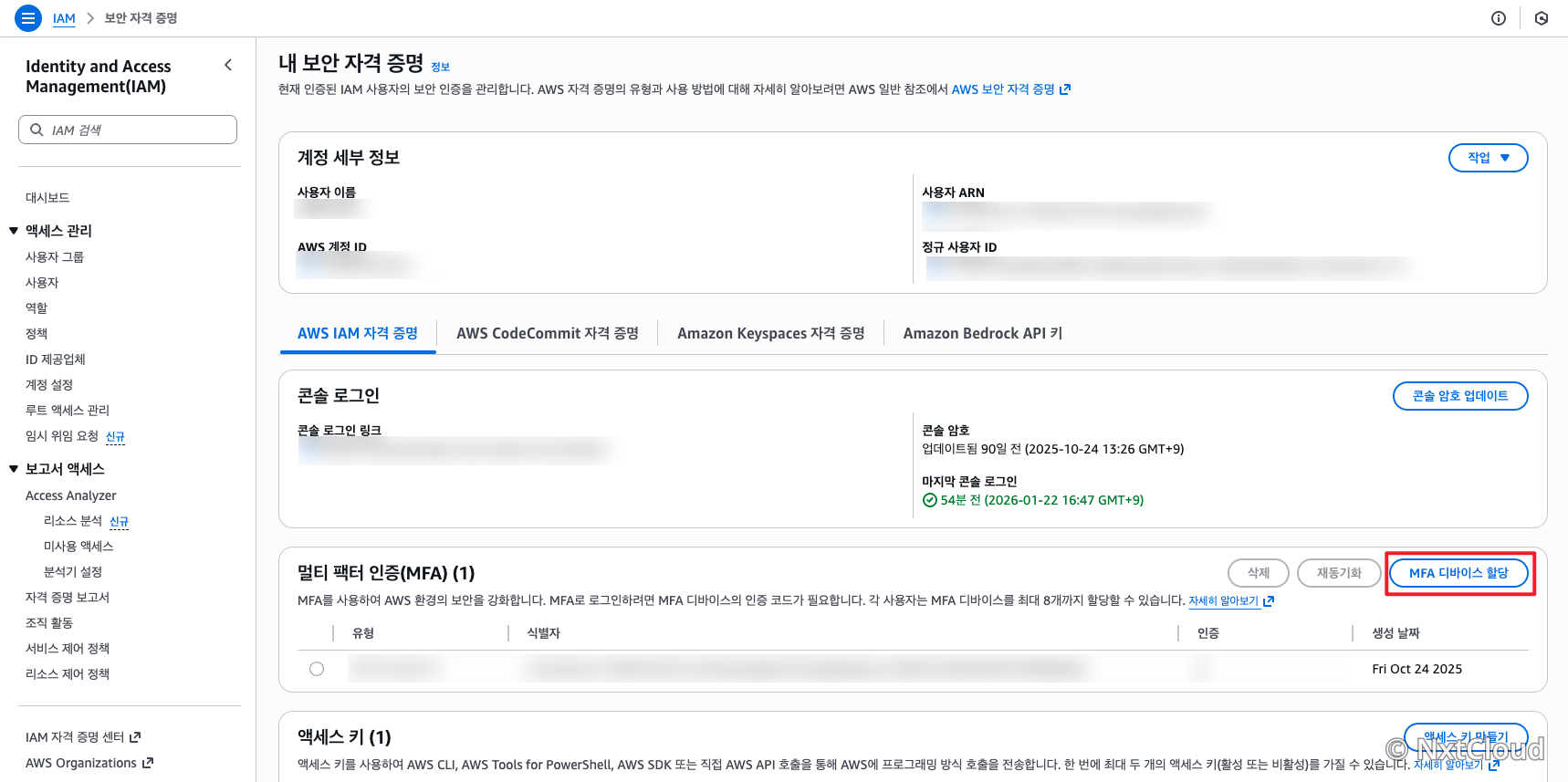Click the MFA 삭제 button

click(1259, 573)
